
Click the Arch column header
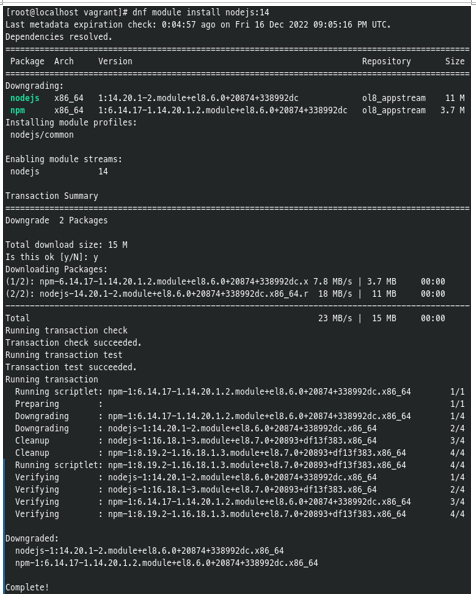pos(64,61)
